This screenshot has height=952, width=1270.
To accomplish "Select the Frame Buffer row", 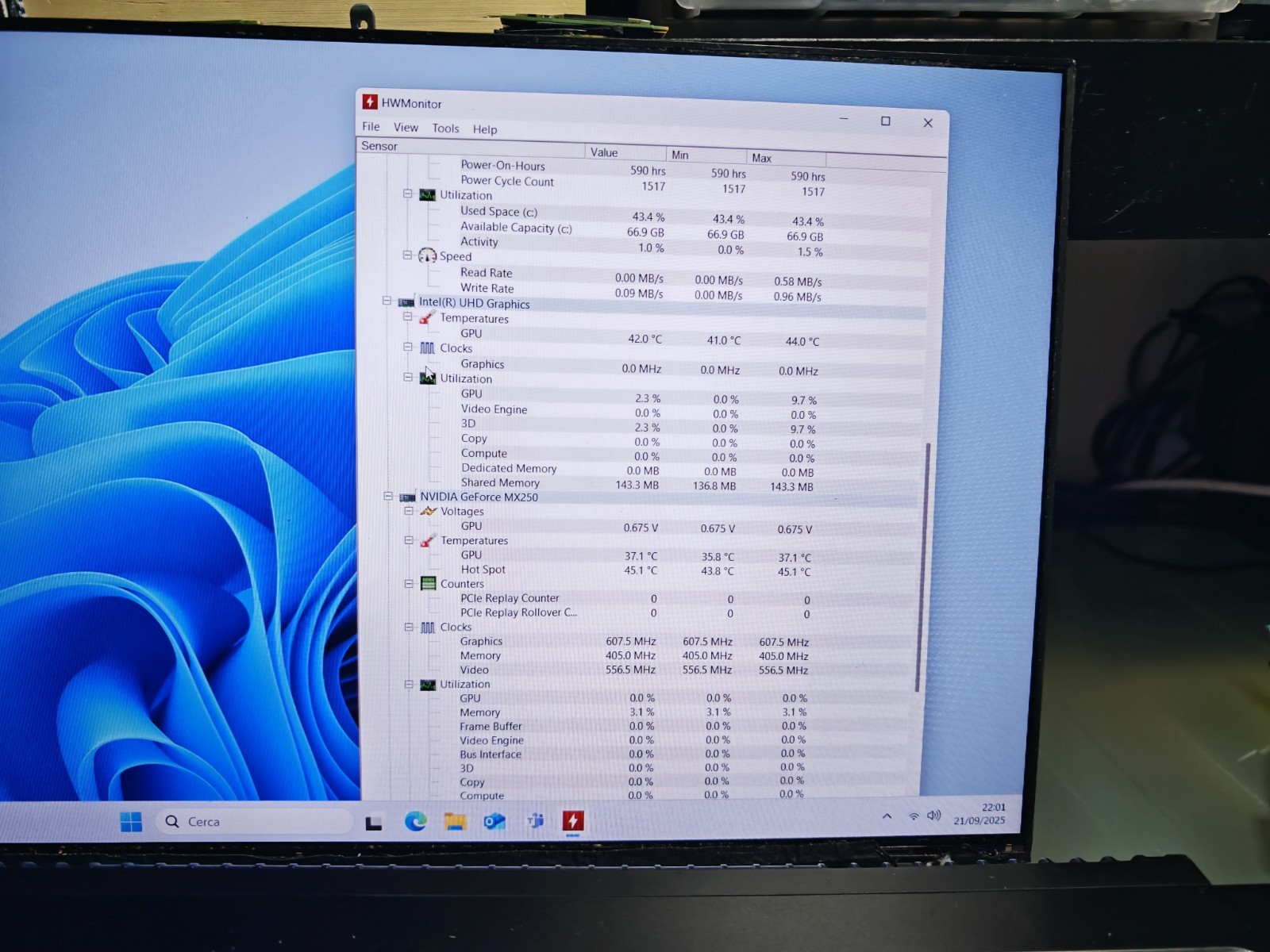I will [x=633, y=726].
